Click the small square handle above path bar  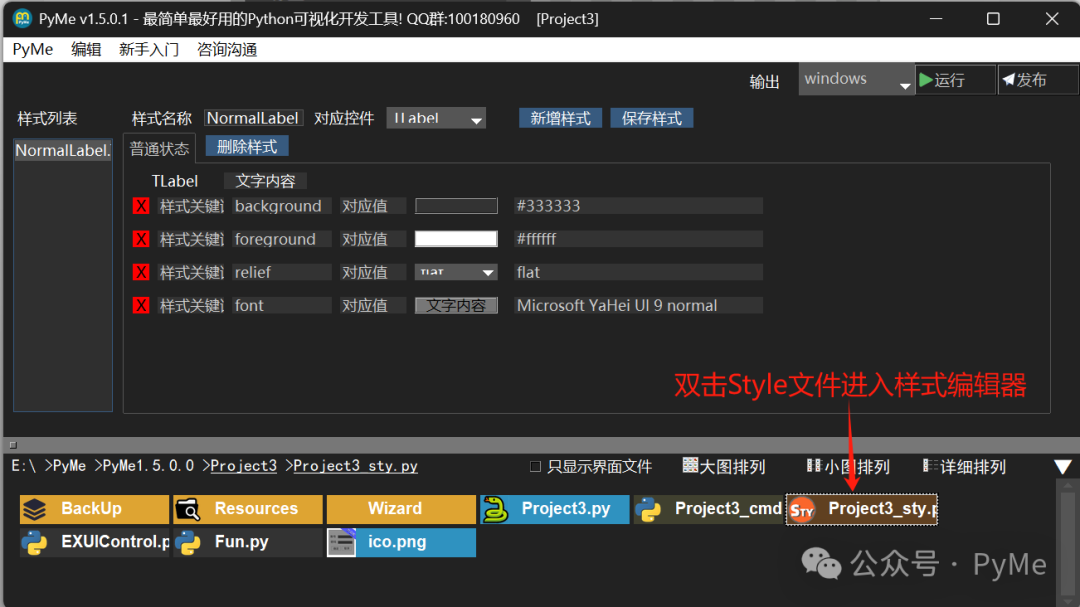tap(13, 445)
